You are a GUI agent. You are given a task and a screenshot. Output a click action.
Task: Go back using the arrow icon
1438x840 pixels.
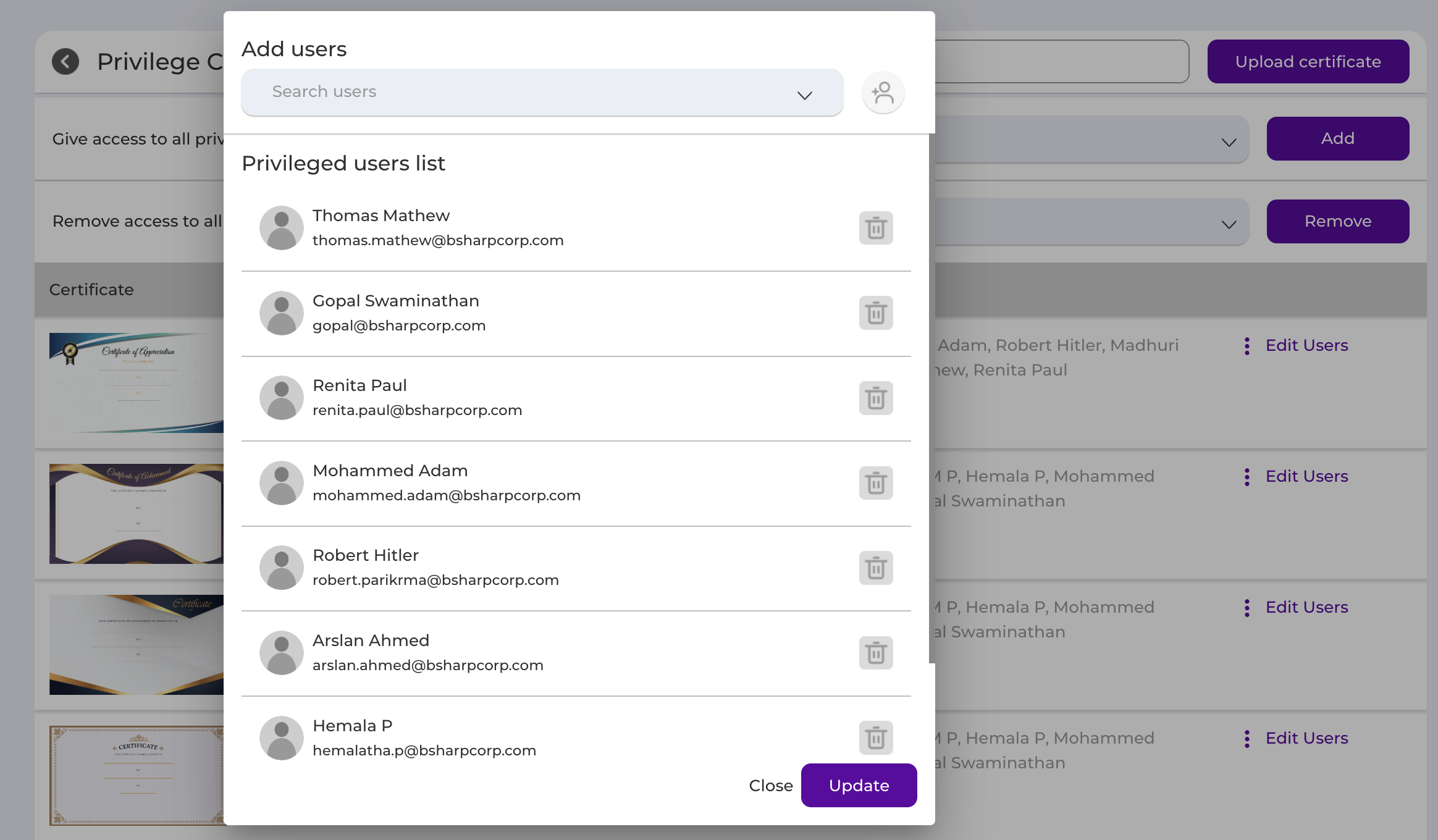tap(65, 62)
